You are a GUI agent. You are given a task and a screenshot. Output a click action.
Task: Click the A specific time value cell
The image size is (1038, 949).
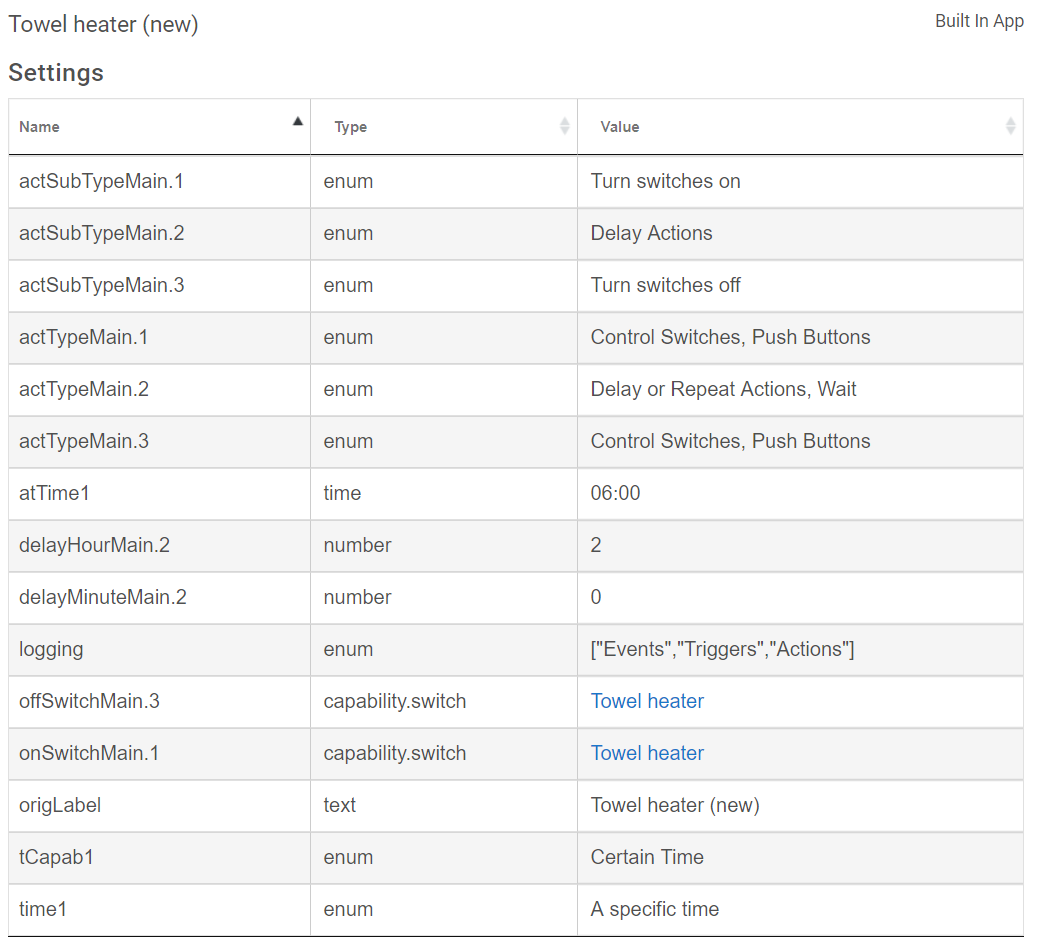pos(655,909)
